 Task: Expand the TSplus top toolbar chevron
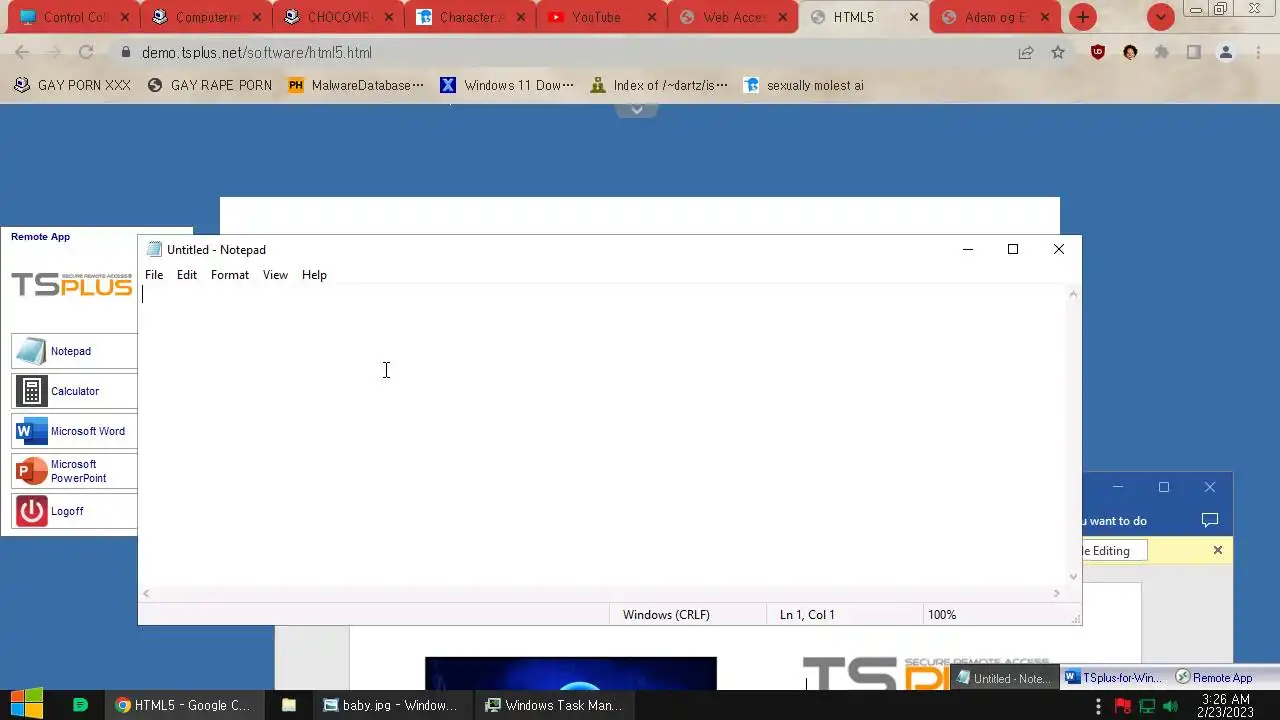point(637,109)
